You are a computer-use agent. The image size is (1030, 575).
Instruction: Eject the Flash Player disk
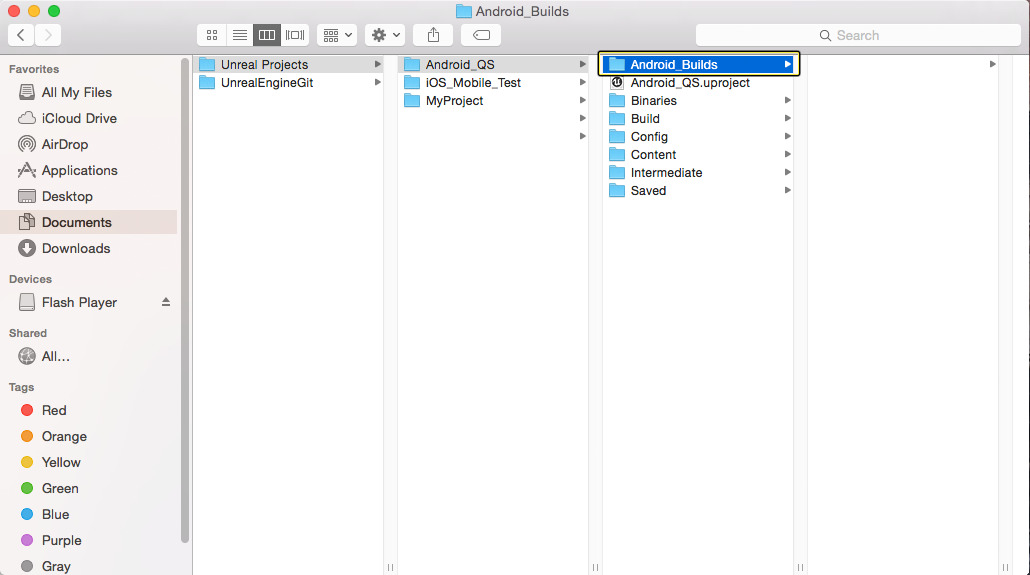point(166,302)
